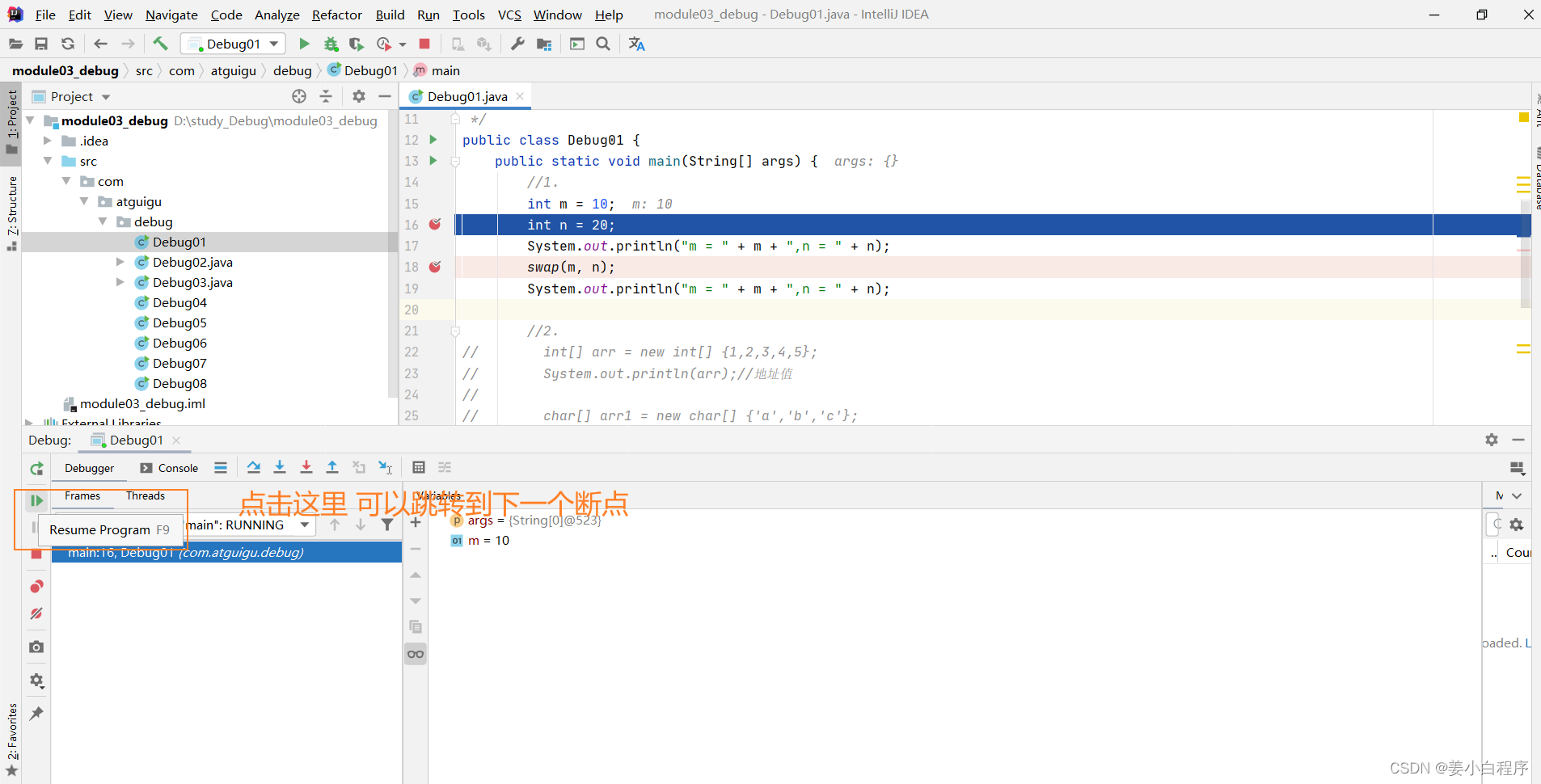Click Run with Coverage shield icon
Image resolution: width=1541 pixels, height=784 pixels.
click(x=357, y=44)
